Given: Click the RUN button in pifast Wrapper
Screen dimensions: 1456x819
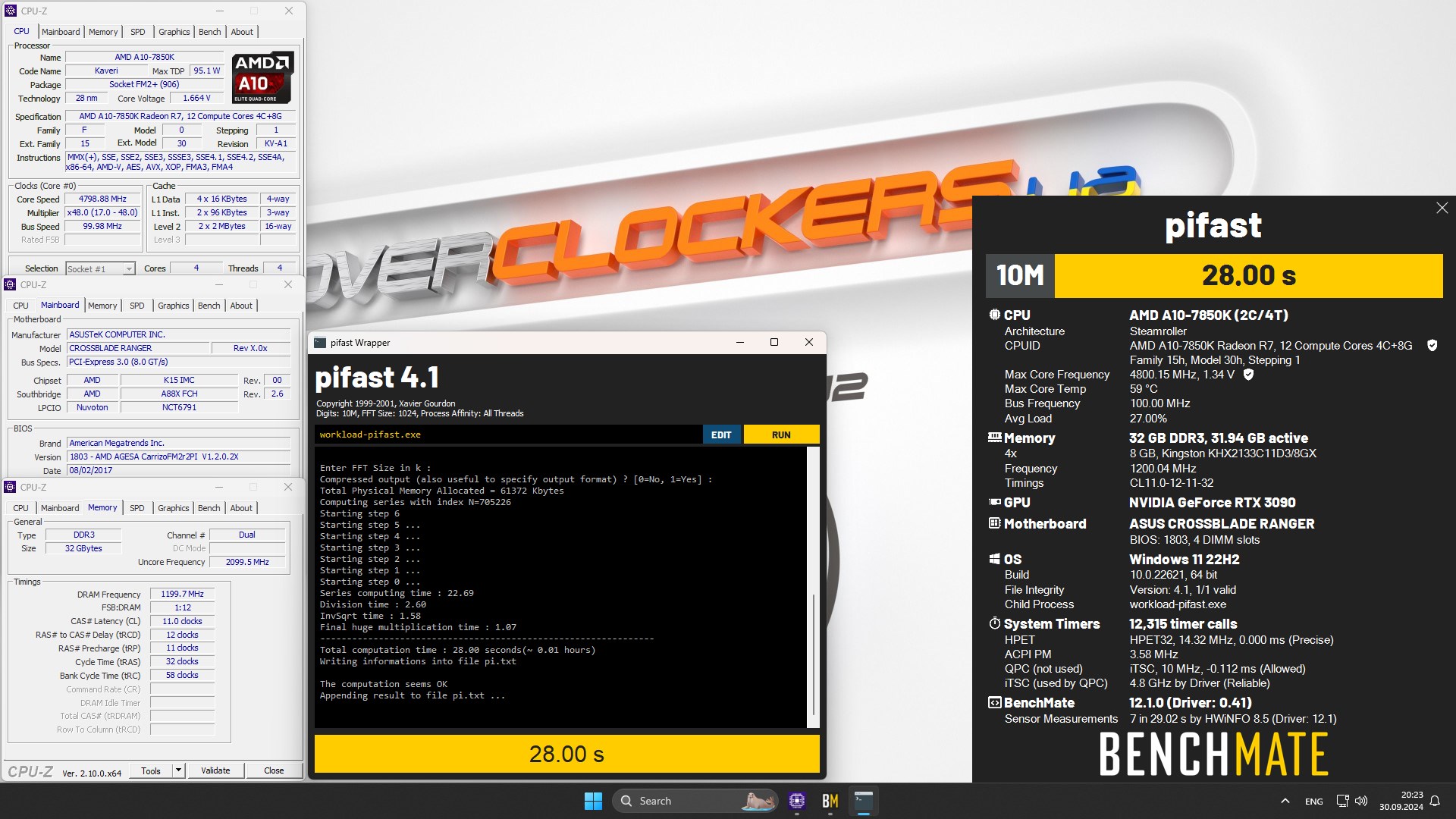Looking at the screenshot, I should coord(781,435).
